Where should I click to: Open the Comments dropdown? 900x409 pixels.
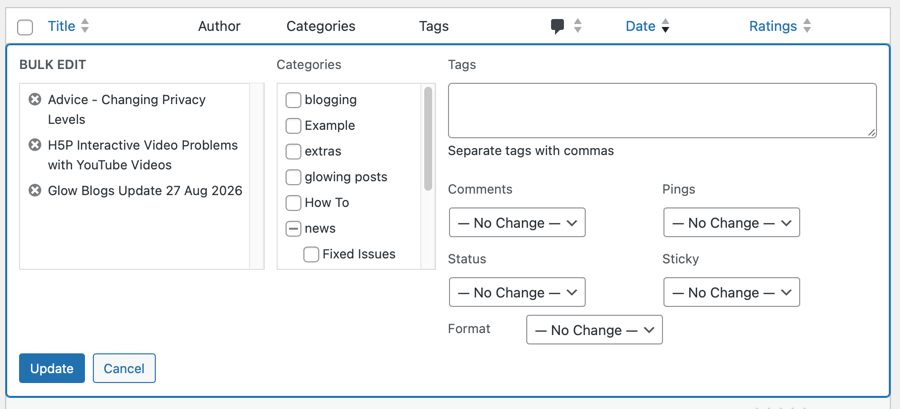pyautogui.click(x=517, y=223)
